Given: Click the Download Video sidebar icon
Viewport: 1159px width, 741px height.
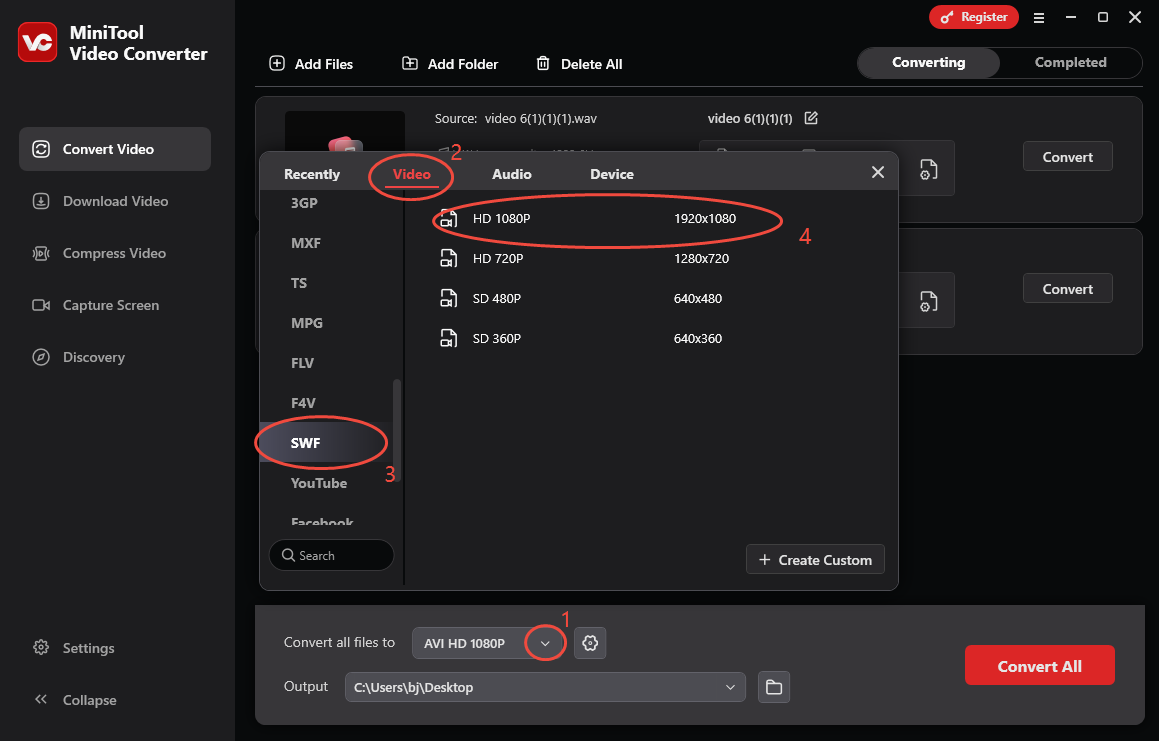Looking at the screenshot, I should click(x=41, y=201).
